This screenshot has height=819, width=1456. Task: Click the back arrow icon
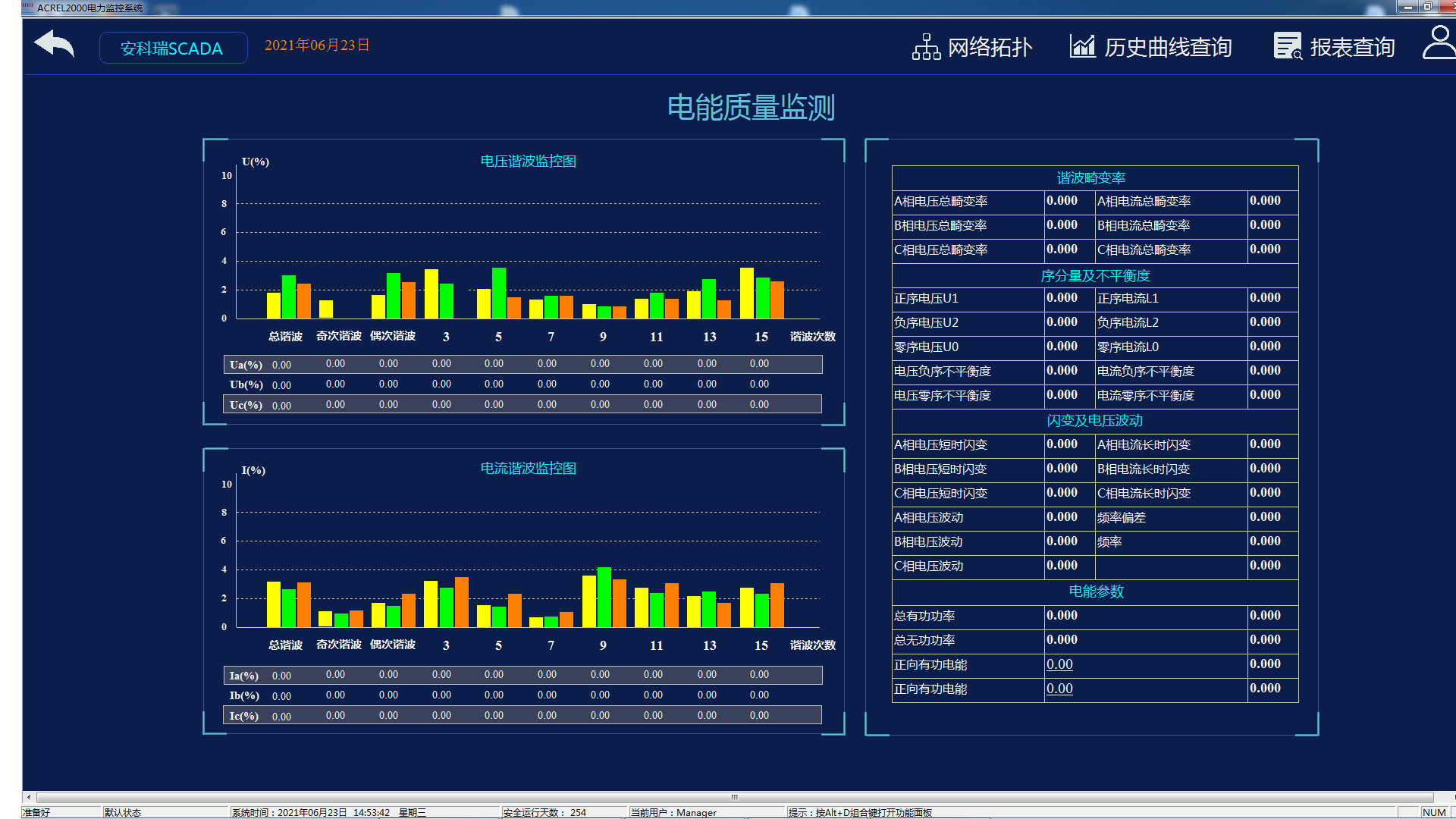click(x=55, y=44)
